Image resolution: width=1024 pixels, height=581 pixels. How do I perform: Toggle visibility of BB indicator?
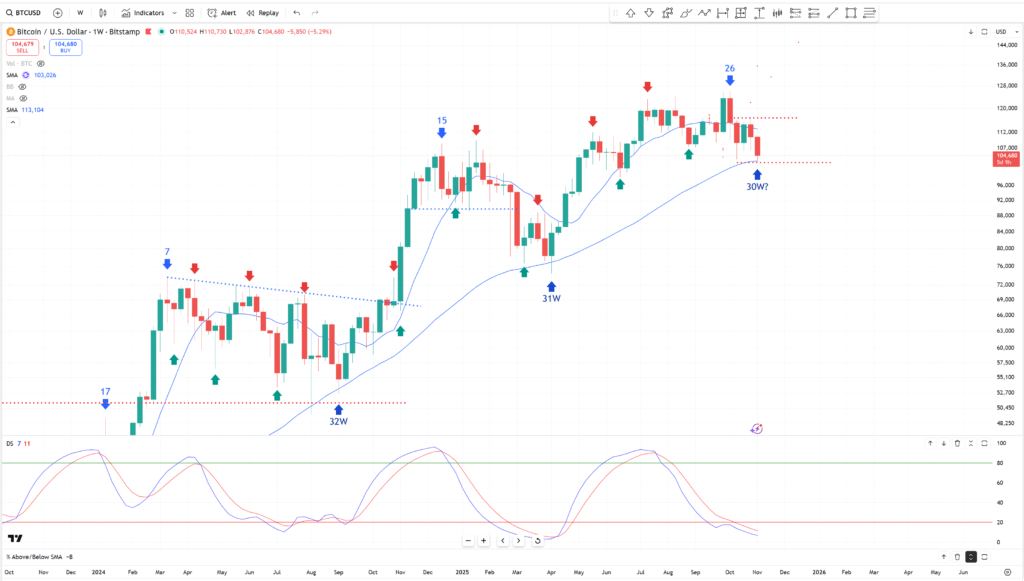tap(21, 86)
